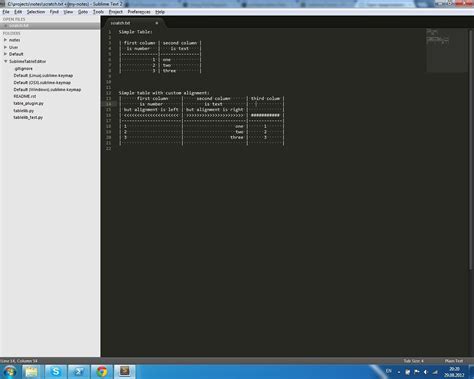The width and height of the screenshot is (474, 379).
Task: Expand the Default folder
Action: 5,54
